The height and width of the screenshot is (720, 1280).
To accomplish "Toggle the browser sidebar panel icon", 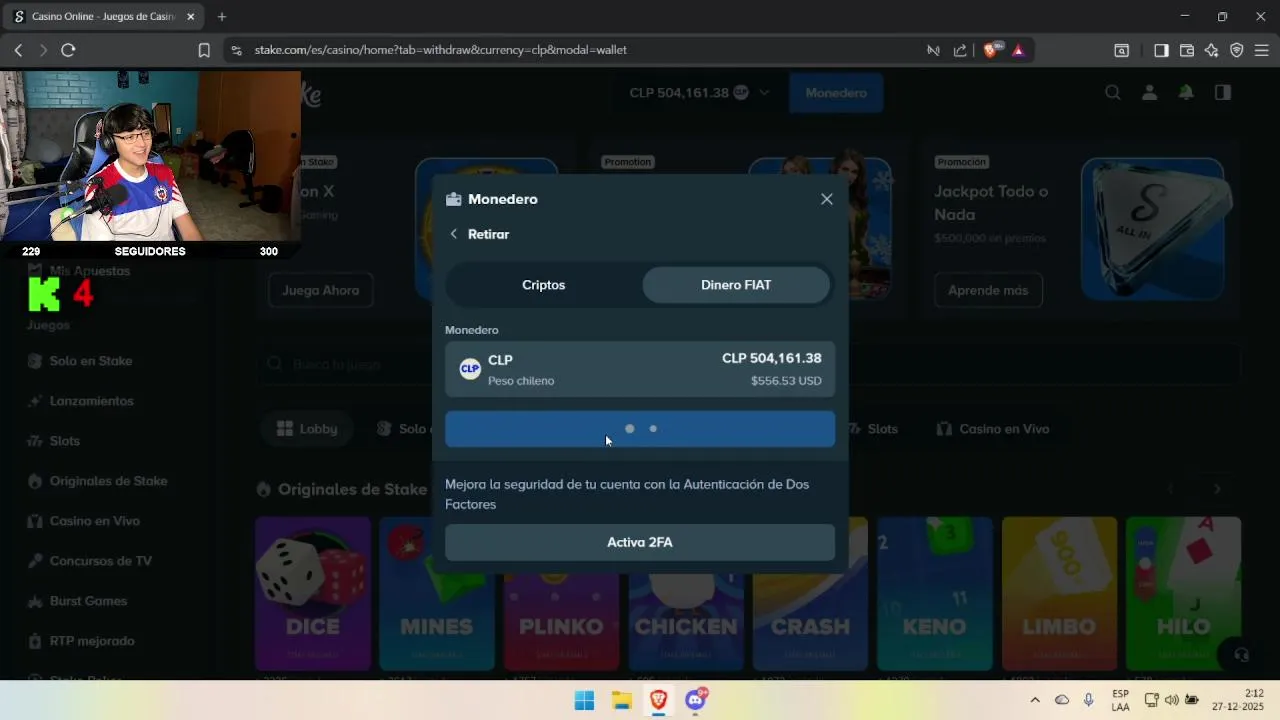I will click(x=1161, y=50).
